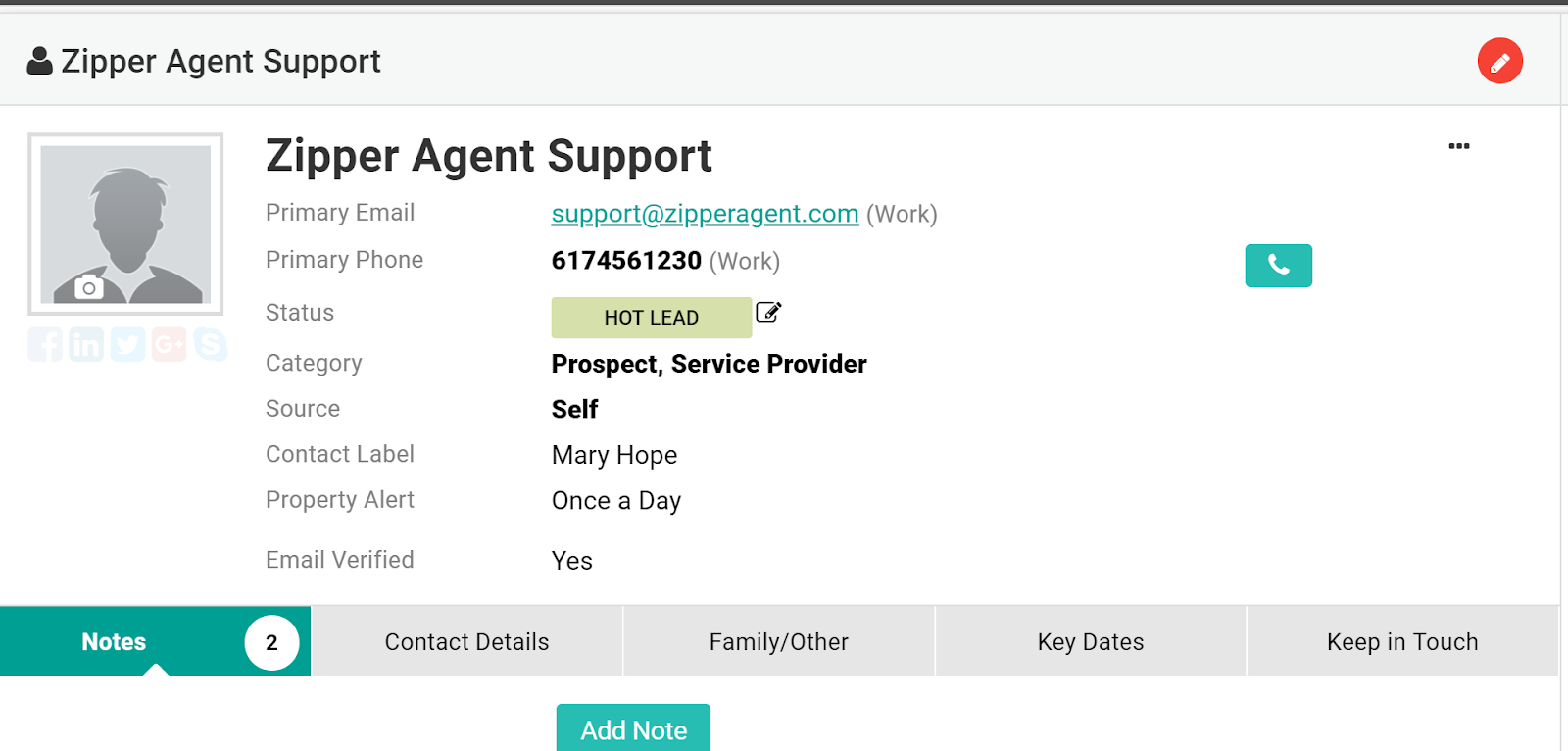Click the green phone call button
This screenshot has width=1568, height=751.
1278,266
